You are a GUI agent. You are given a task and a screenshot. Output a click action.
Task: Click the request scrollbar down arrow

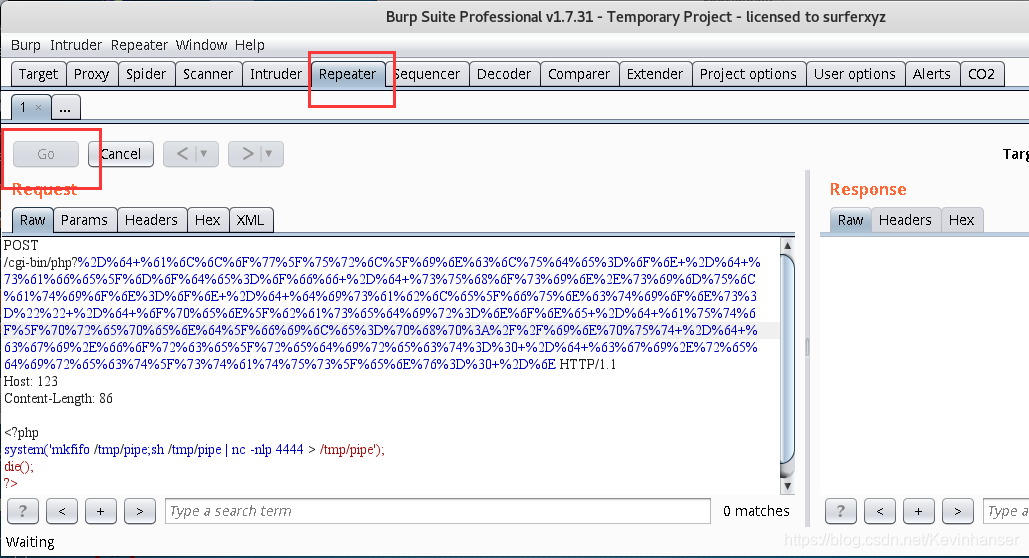coord(788,486)
